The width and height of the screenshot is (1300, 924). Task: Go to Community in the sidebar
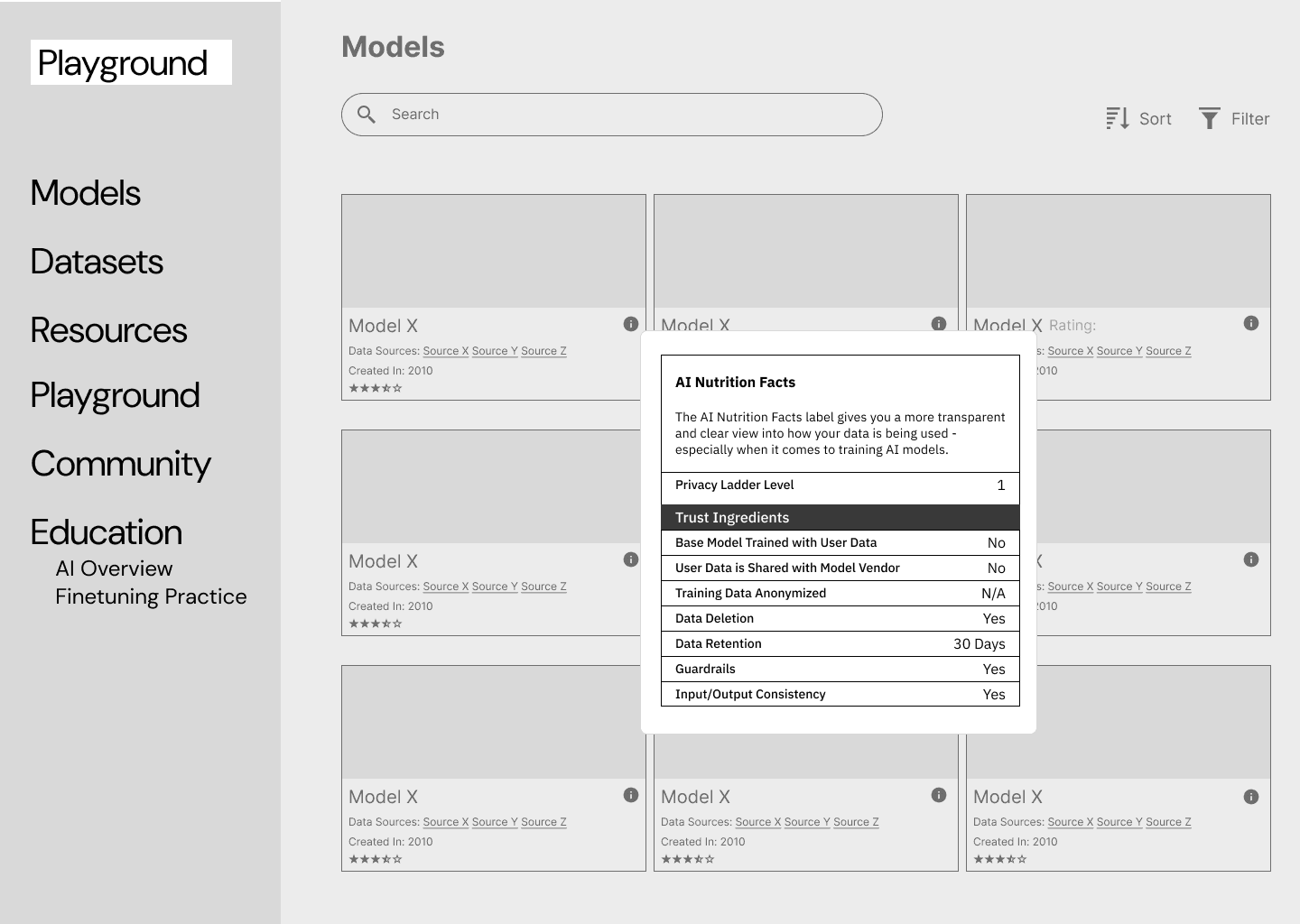(x=120, y=464)
